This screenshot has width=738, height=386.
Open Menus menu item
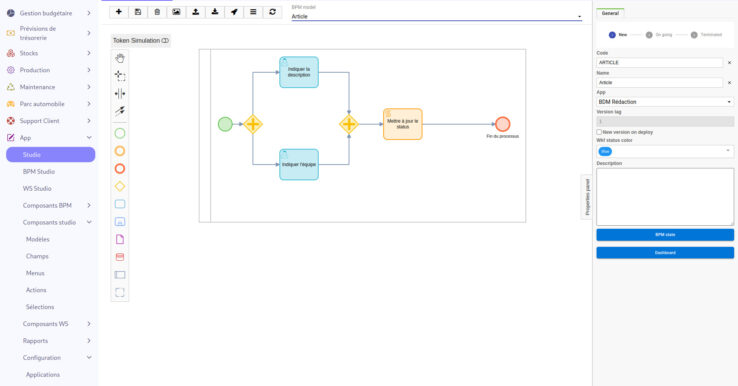(35, 273)
